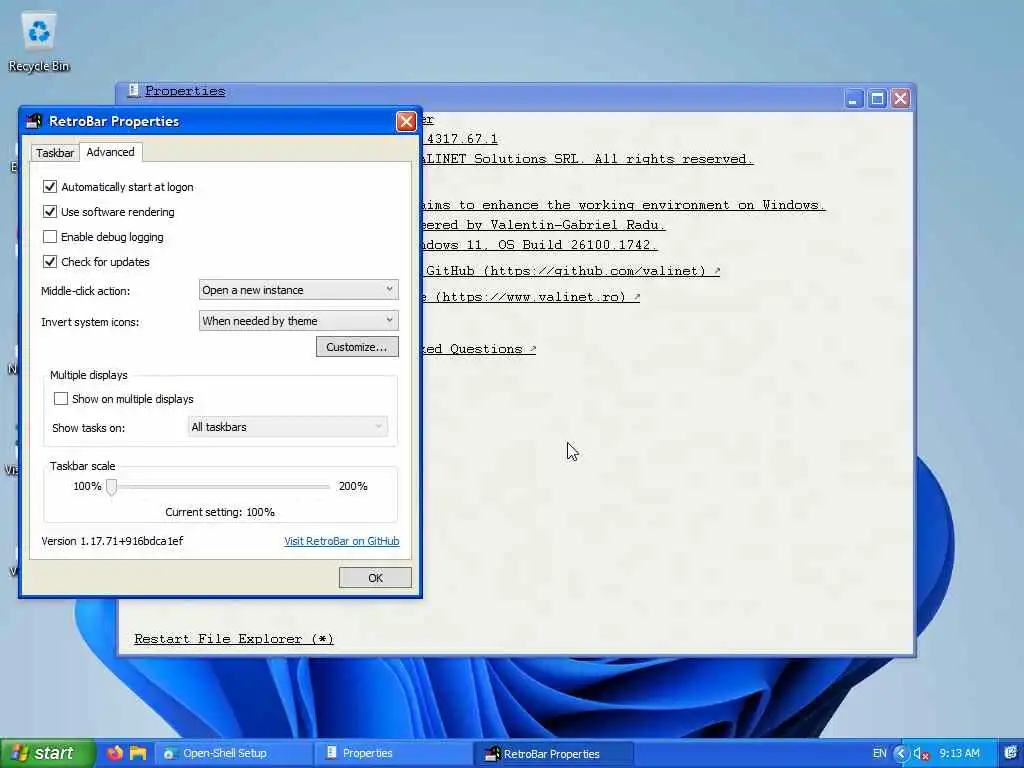Open Visit RetroBar on GitHub link
Viewport: 1024px width, 768px height.
342,541
